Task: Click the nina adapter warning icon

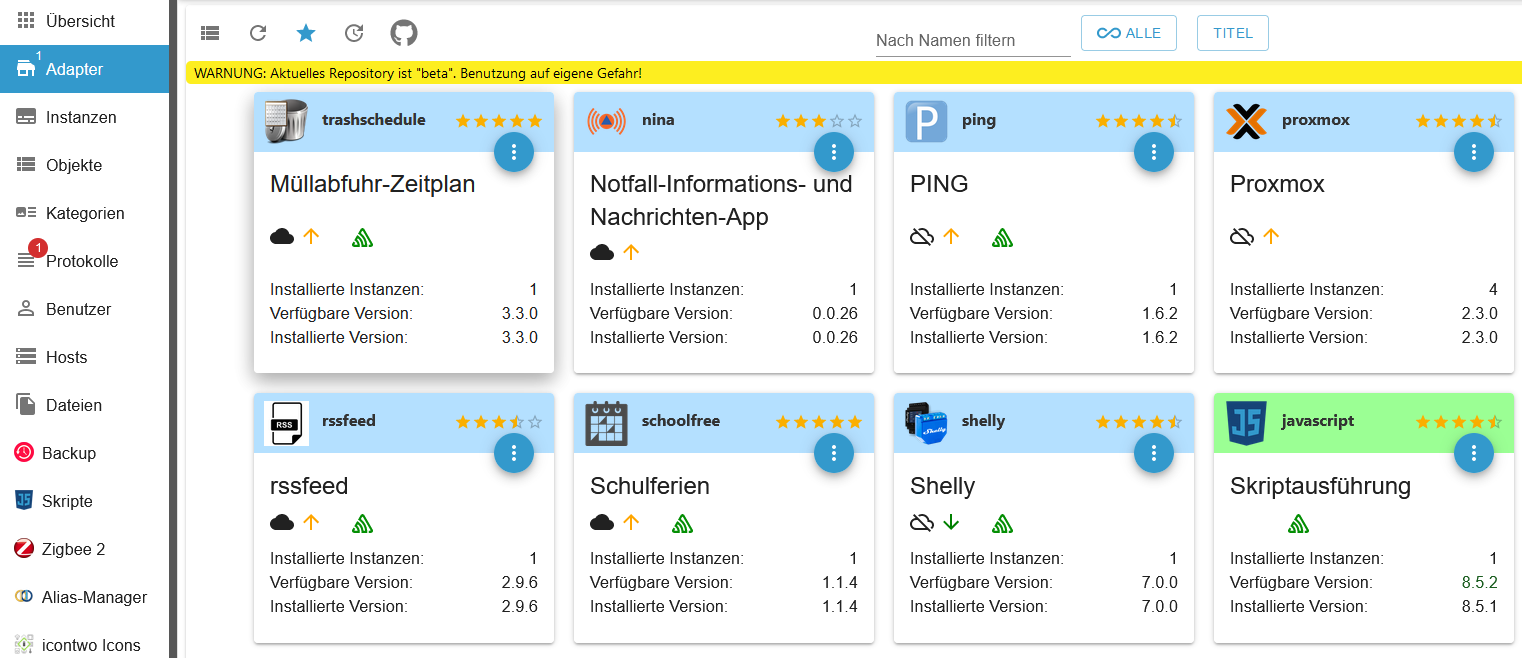Action: pos(606,121)
